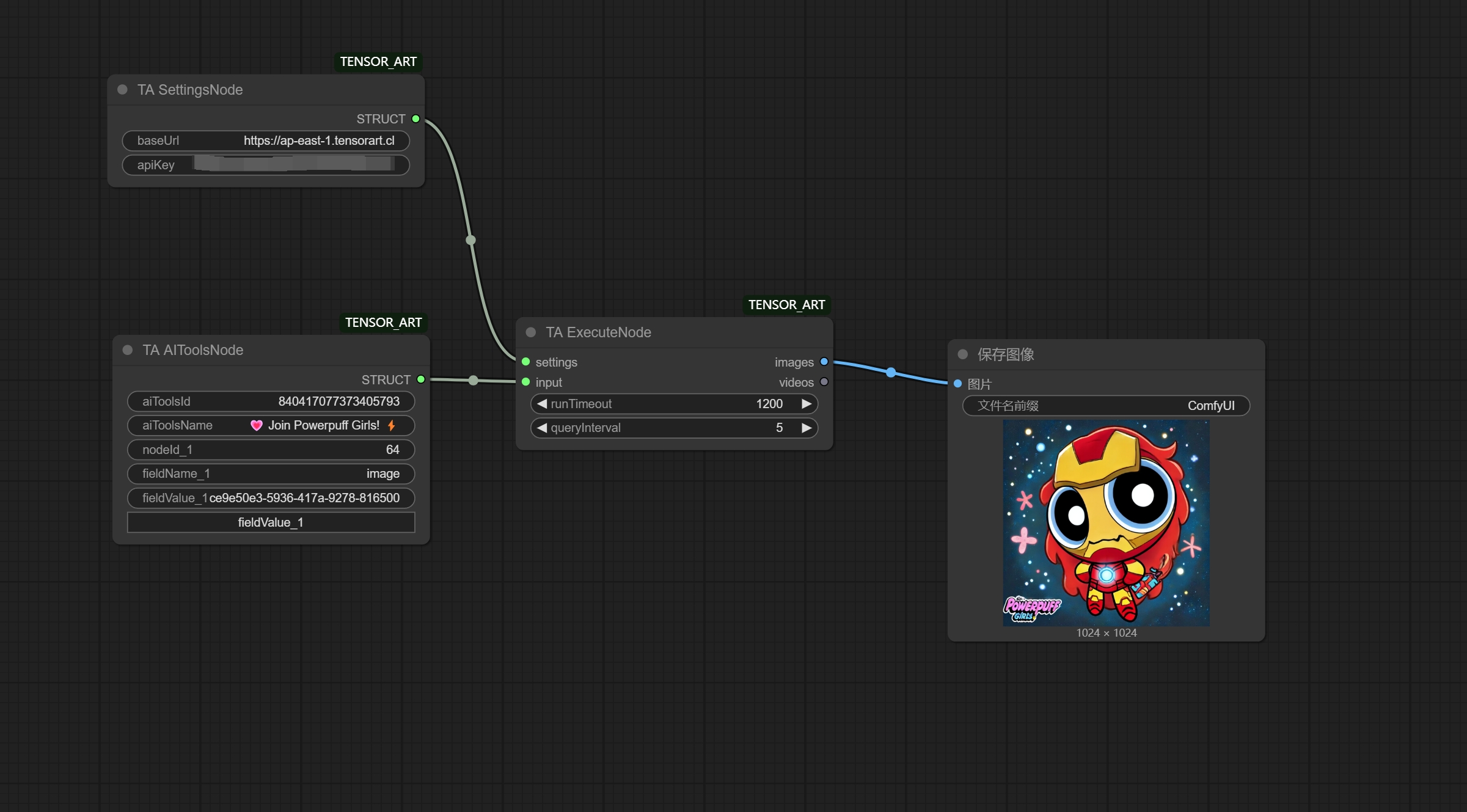This screenshot has height=812, width=1467.
Task: Select the TA AIToolsNode title
Action: click(192, 350)
